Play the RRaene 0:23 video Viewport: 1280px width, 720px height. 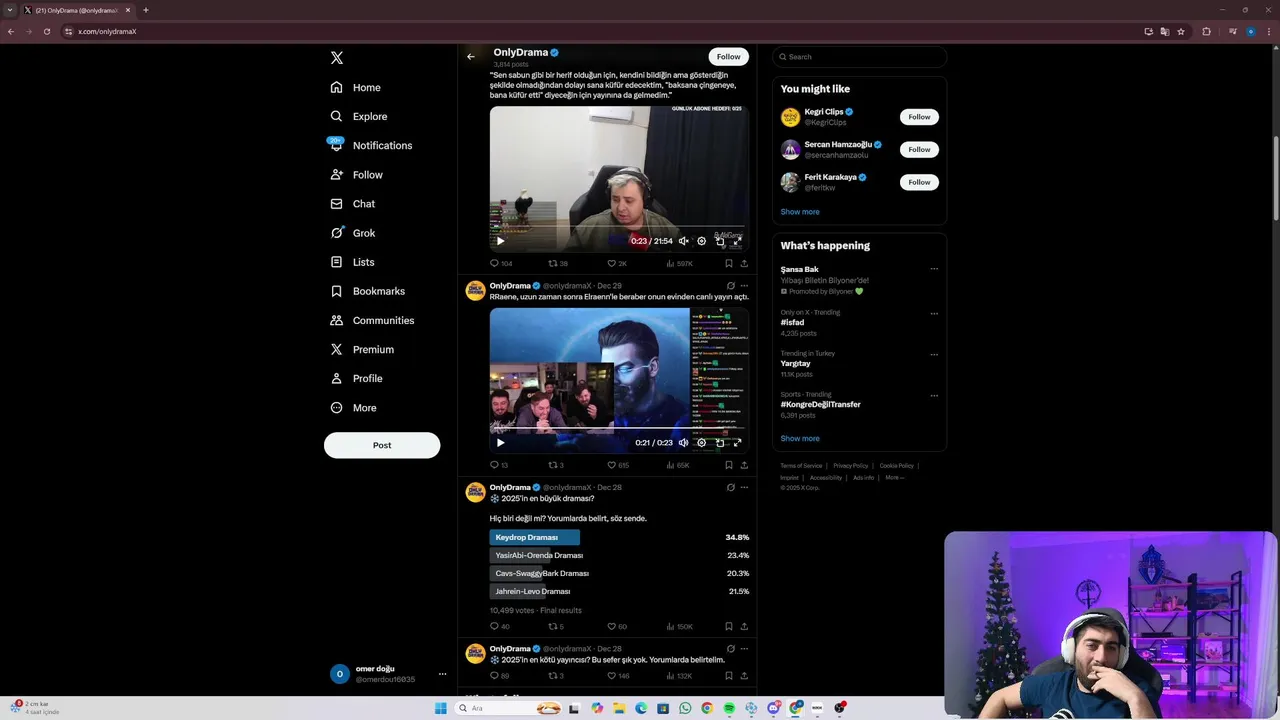tap(500, 443)
